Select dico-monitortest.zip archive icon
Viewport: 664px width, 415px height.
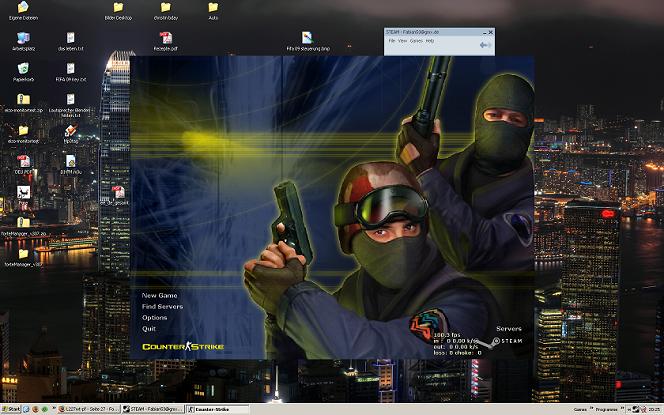(x=23, y=103)
